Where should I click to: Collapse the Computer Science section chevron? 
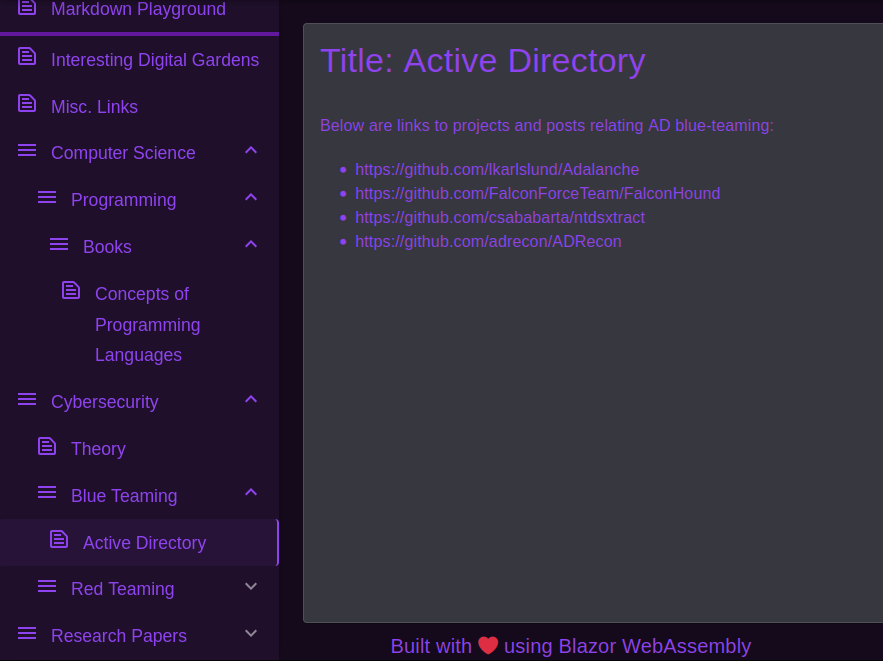pyautogui.click(x=251, y=151)
